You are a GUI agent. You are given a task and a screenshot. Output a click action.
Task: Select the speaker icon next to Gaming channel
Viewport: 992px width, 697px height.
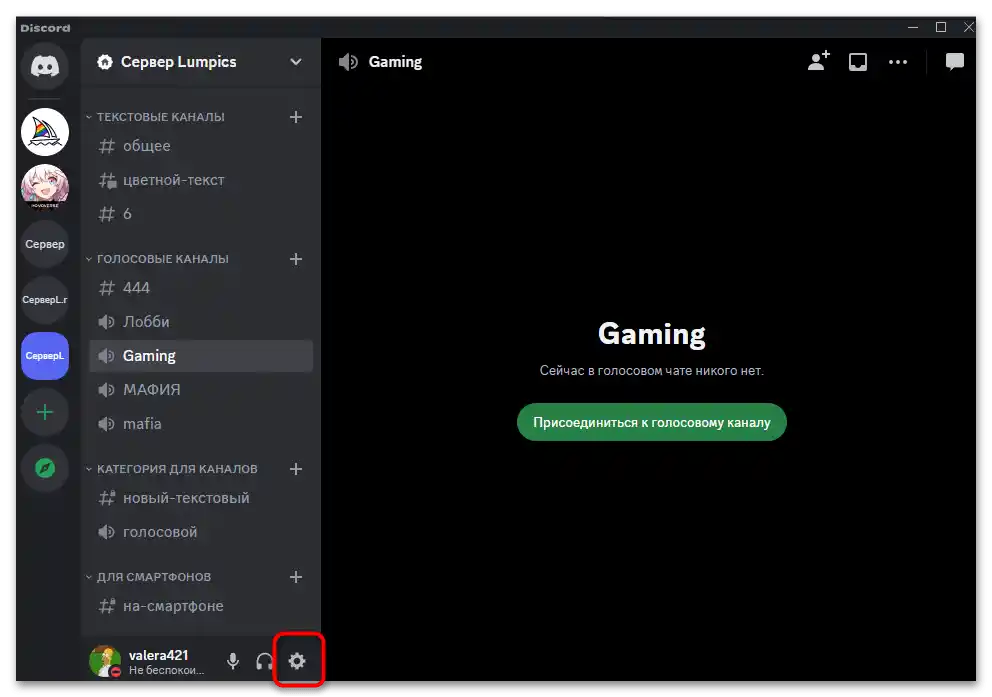tap(105, 355)
